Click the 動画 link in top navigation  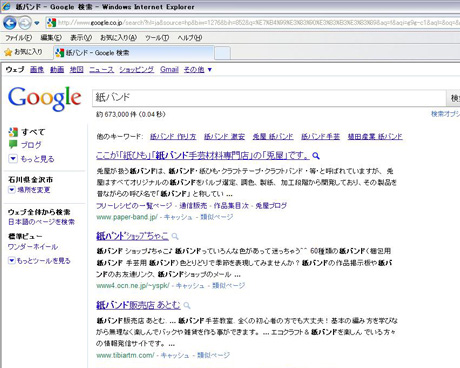(57, 69)
